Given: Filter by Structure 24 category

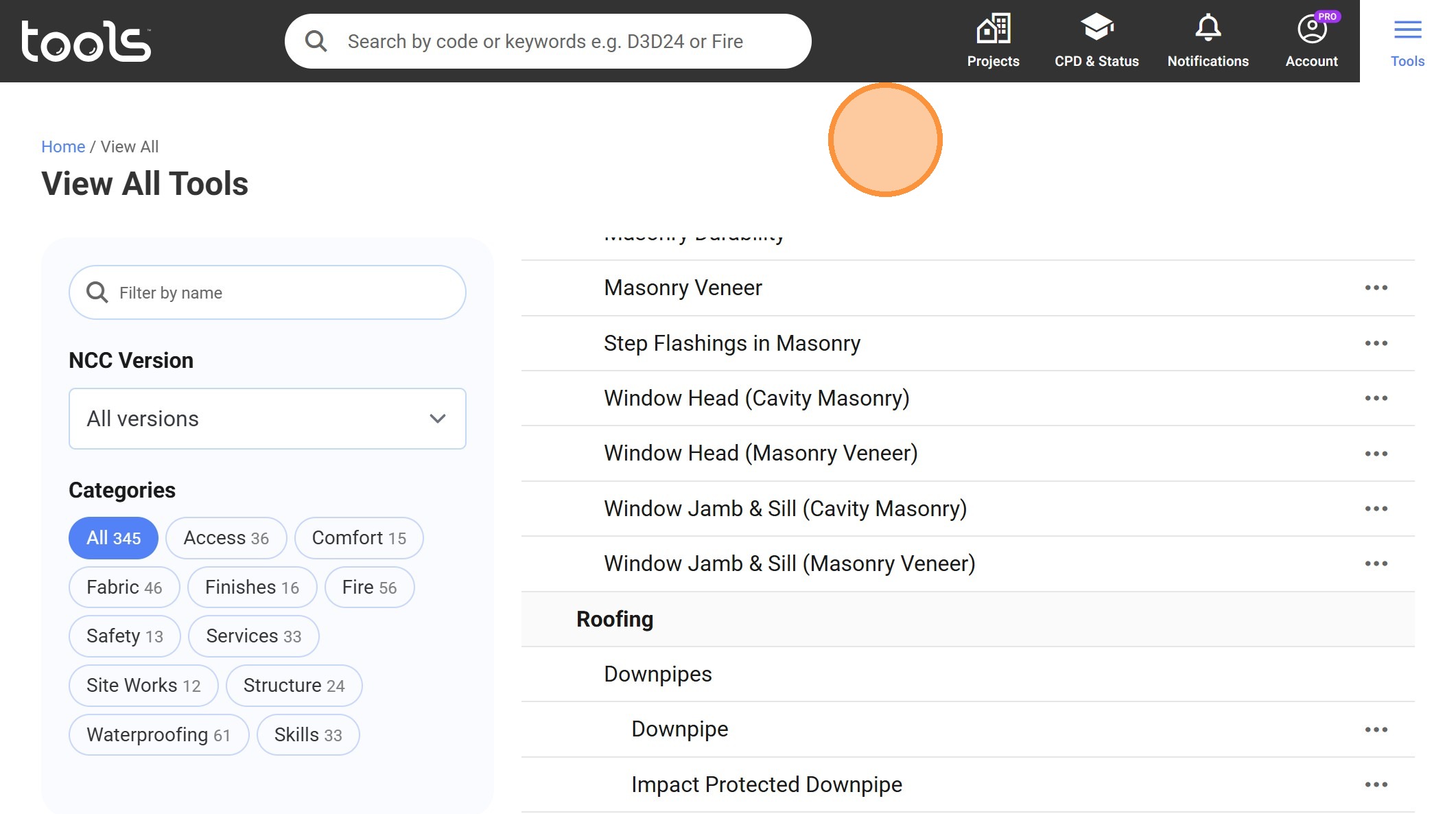Looking at the screenshot, I should pos(294,686).
